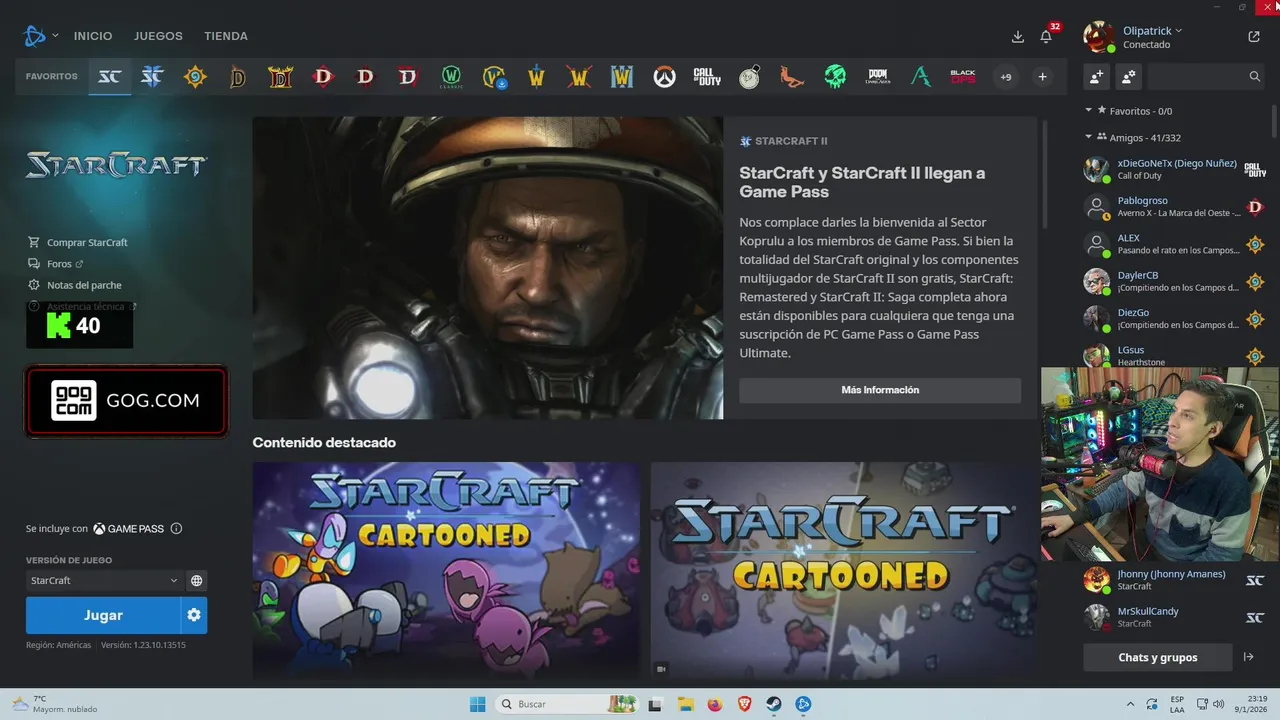Open World of Warcraft icon with download badge
The image size is (1280, 720).
tap(494, 77)
